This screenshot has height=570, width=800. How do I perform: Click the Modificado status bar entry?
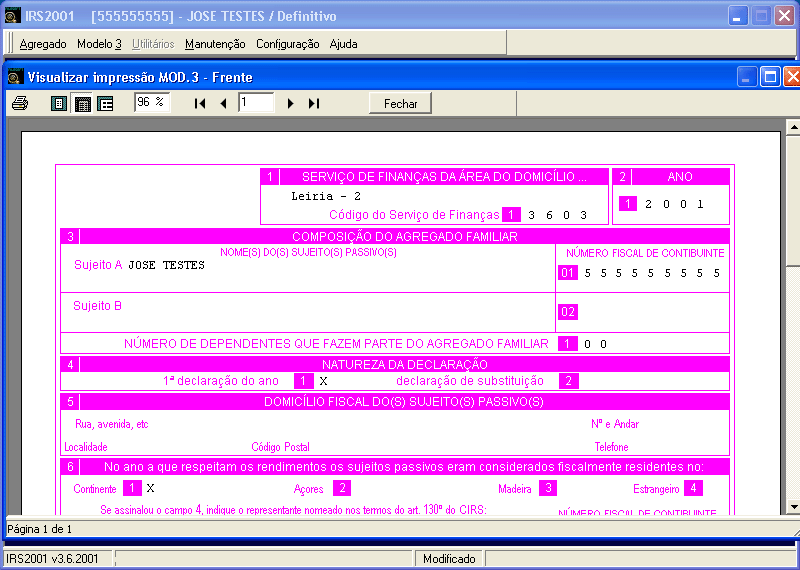(x=449, y=559)
